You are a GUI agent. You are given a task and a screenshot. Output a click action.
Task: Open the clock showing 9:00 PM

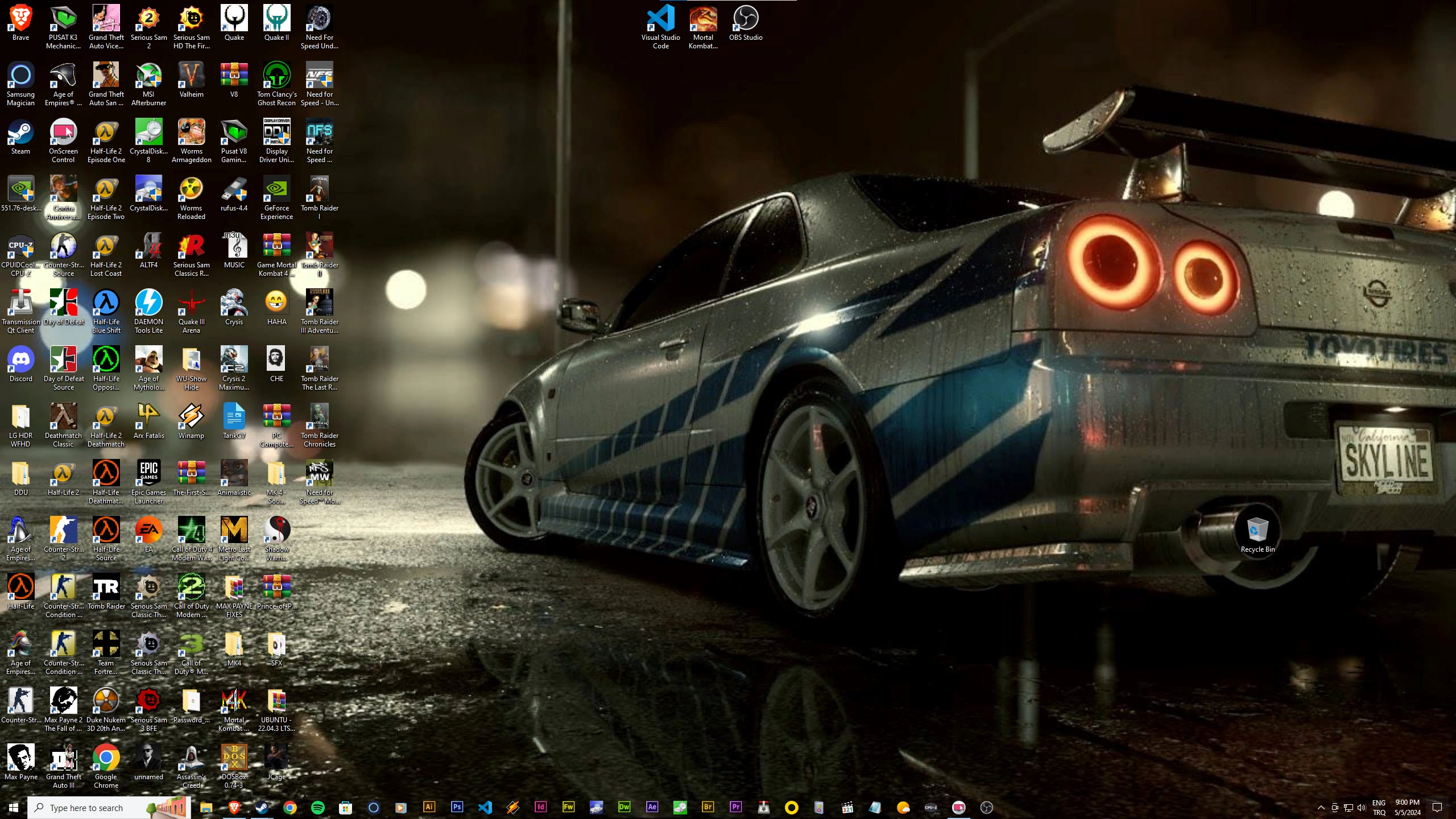click(1408, 808)
